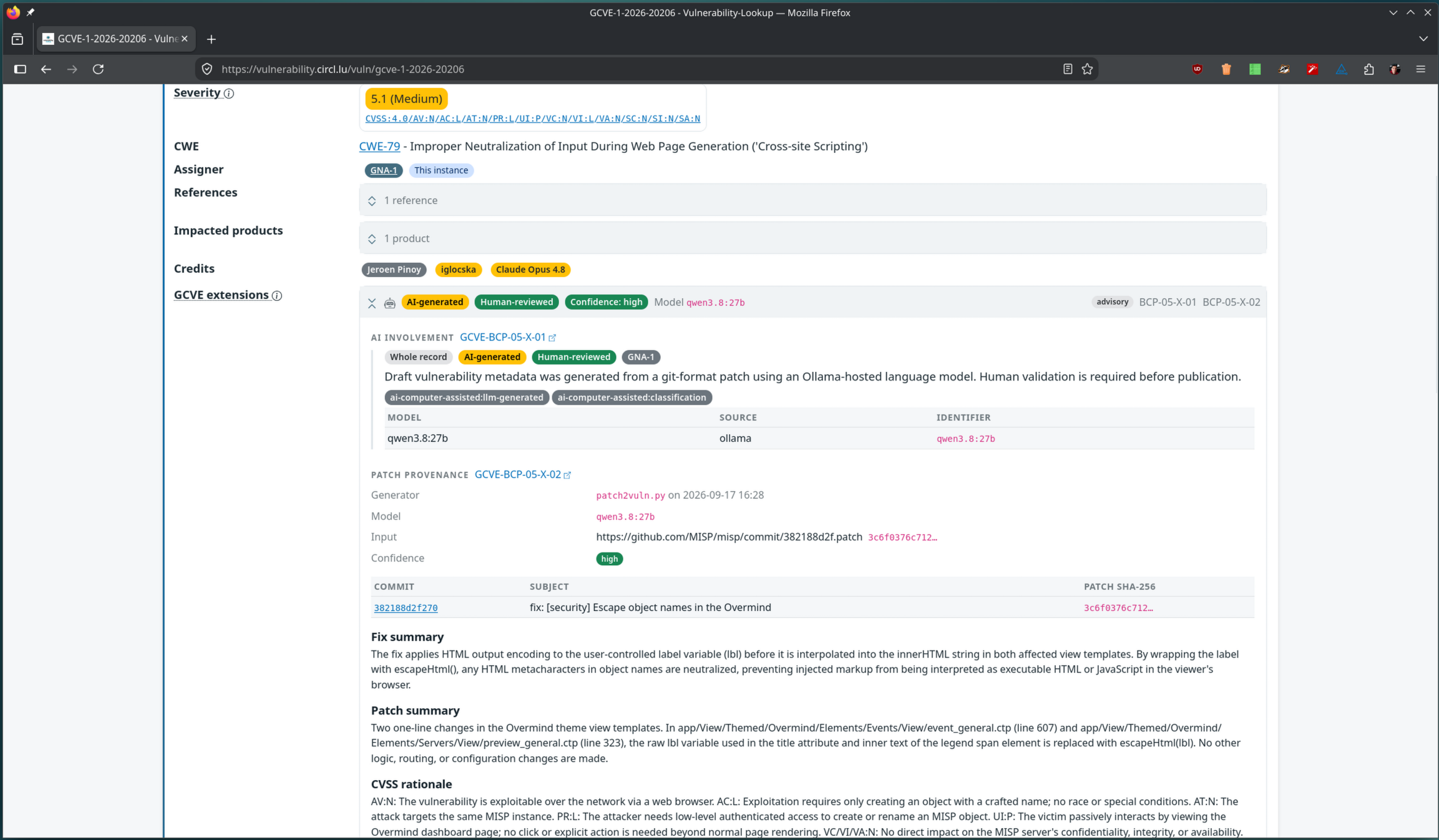Click the GNA-1 assigner badge
The image size is (1439, 840).
383,170
